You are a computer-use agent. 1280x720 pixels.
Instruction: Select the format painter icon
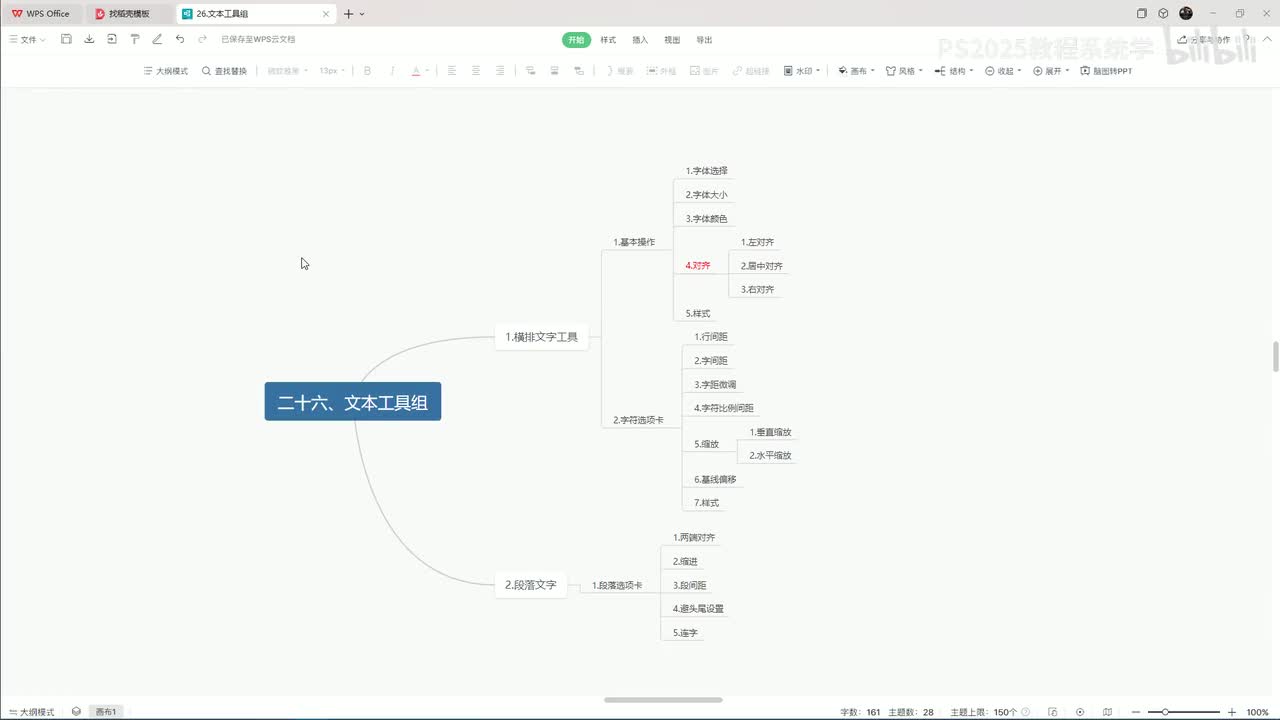134,39
